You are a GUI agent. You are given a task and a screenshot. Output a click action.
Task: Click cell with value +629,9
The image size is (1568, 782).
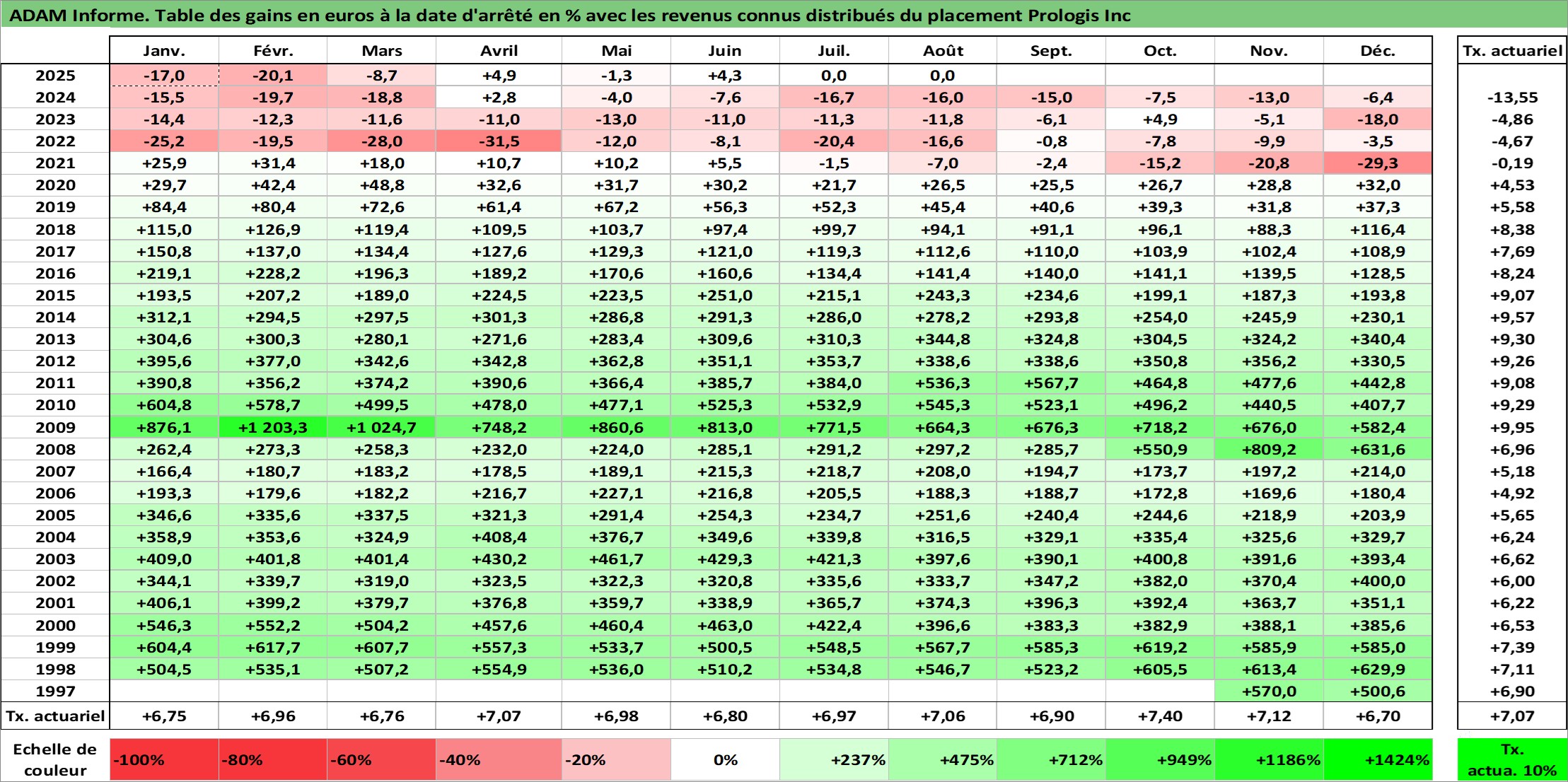[x=1378, y=670]
